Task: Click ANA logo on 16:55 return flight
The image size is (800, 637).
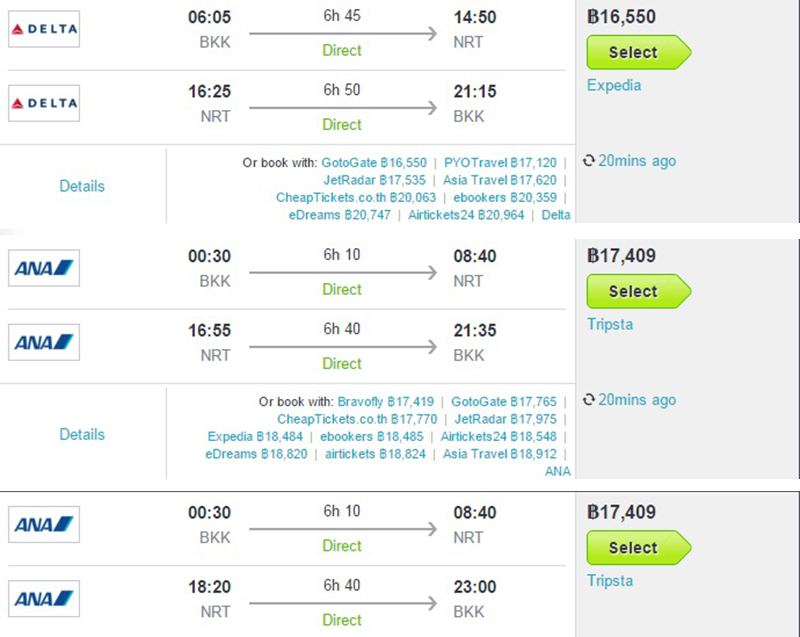Action: click(x=44, y=342)
